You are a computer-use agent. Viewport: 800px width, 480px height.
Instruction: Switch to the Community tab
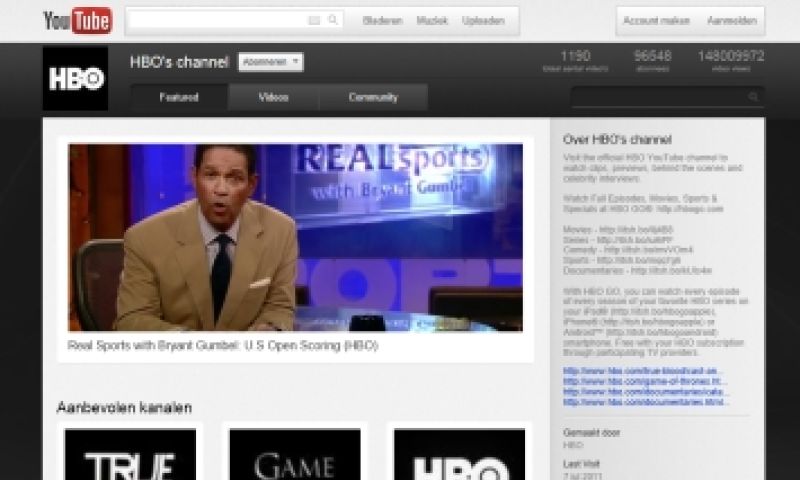pyautogui.click(x=373, y=97)
